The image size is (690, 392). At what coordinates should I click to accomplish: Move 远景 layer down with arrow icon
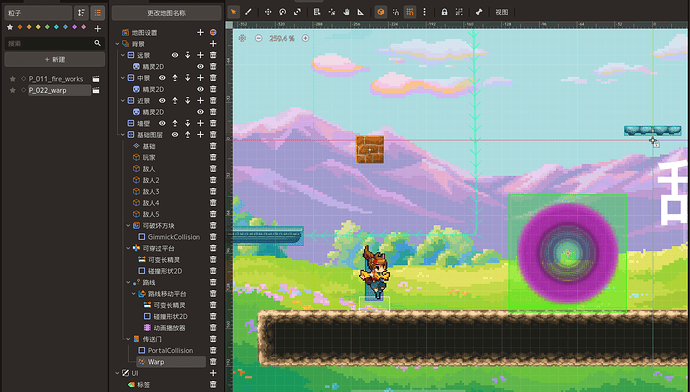coord(187,55)
